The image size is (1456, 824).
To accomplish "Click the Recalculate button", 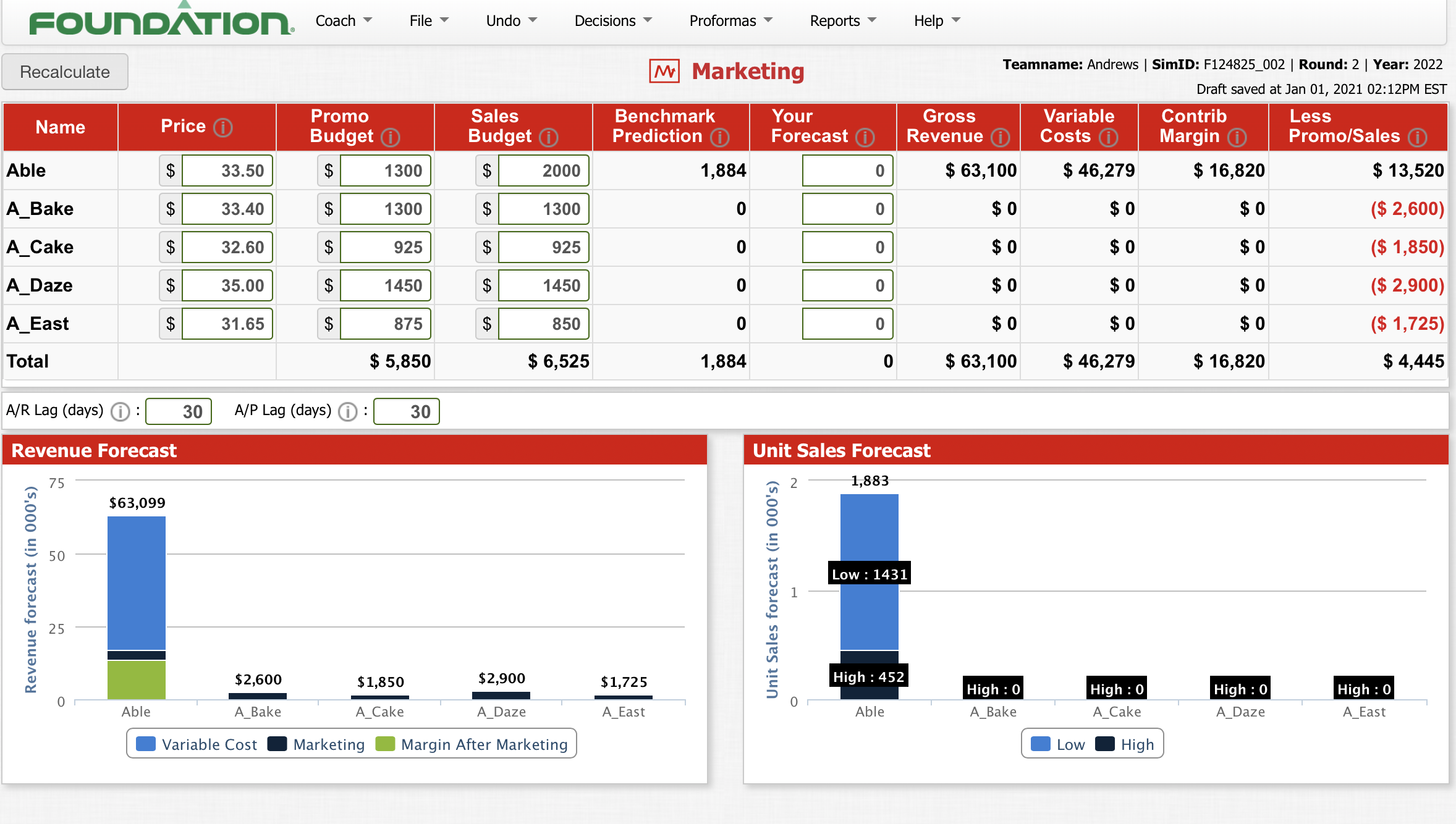I will 65,72.
